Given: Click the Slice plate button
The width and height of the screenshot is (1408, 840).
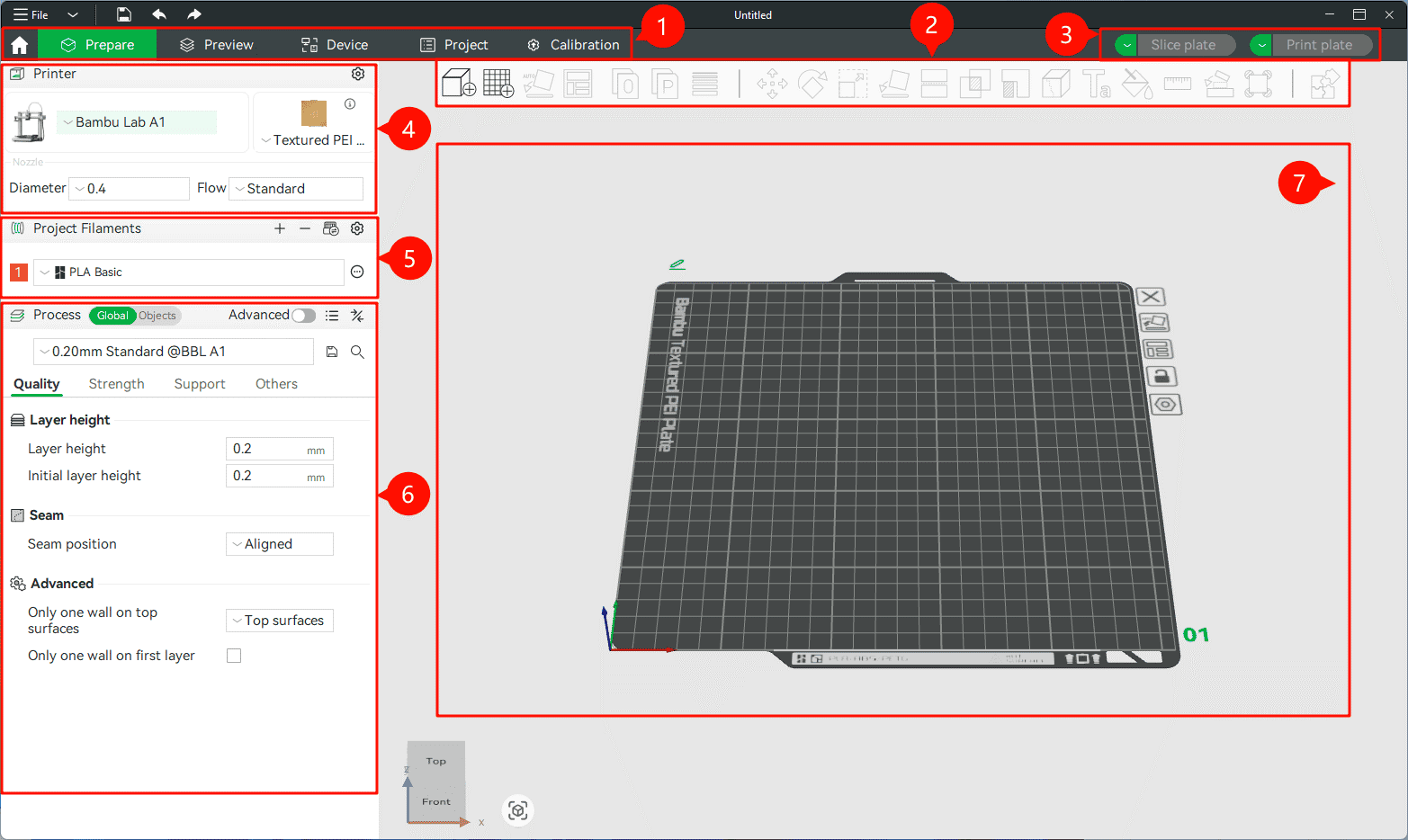Looking at the screenshot, I should point(1182,45).
